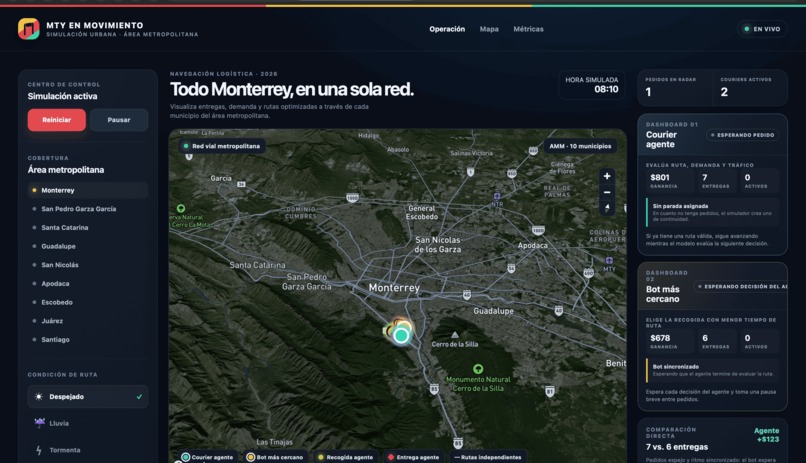Zoom in on the map with plus
Image resolution: width=806 pixels, height=463 pixels.
[607, 176]
